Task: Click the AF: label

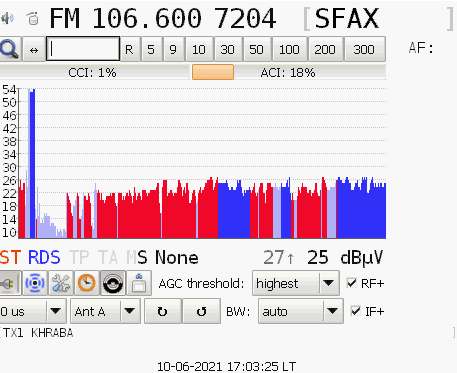Action: 421,48
